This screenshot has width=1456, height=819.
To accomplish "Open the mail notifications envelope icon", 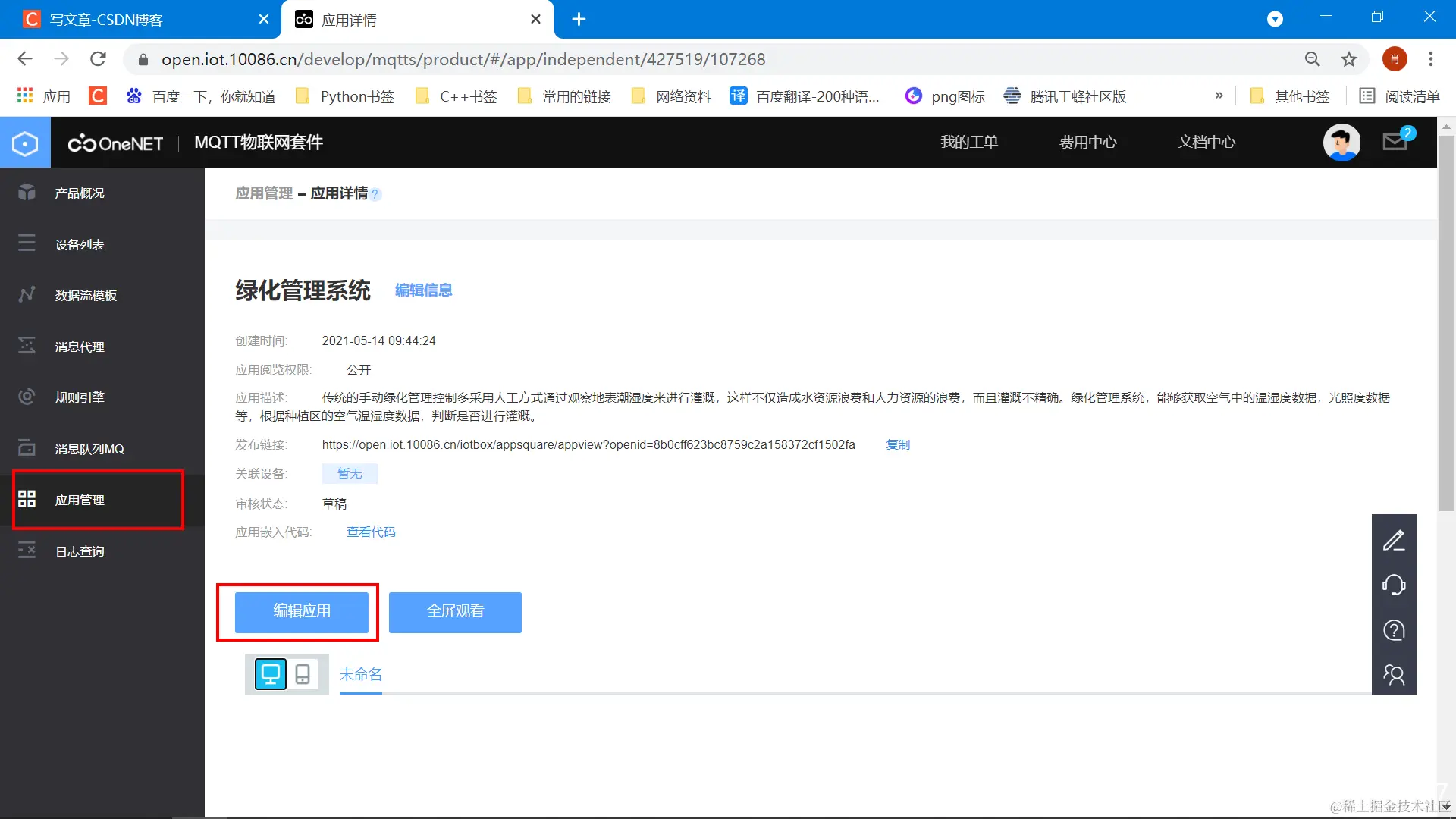I will pyautogui.click(x=1395, y=142).
